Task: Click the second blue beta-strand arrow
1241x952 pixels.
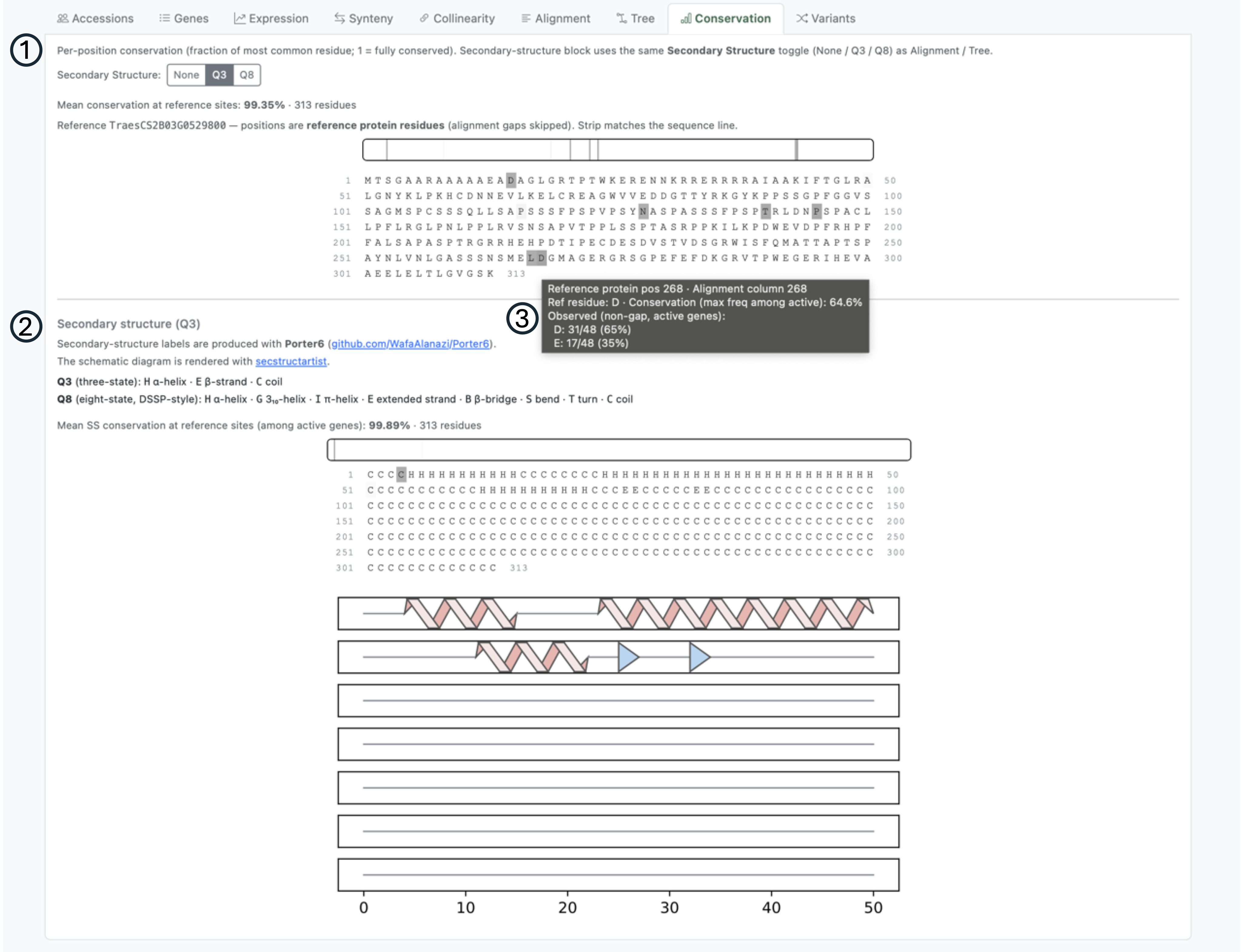Action: pyautogui.click(x=699, y=657)
